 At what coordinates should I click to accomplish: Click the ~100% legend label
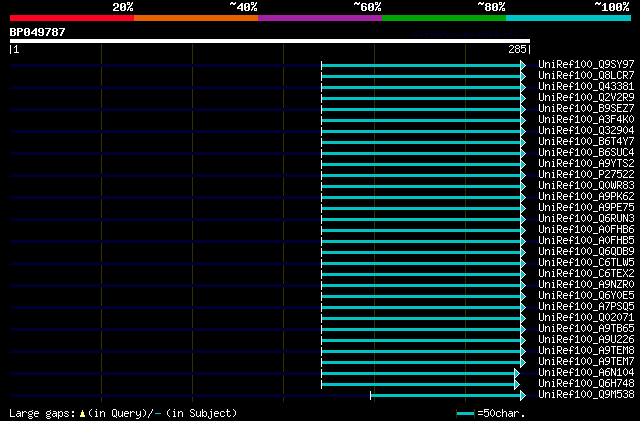(612, 7)
